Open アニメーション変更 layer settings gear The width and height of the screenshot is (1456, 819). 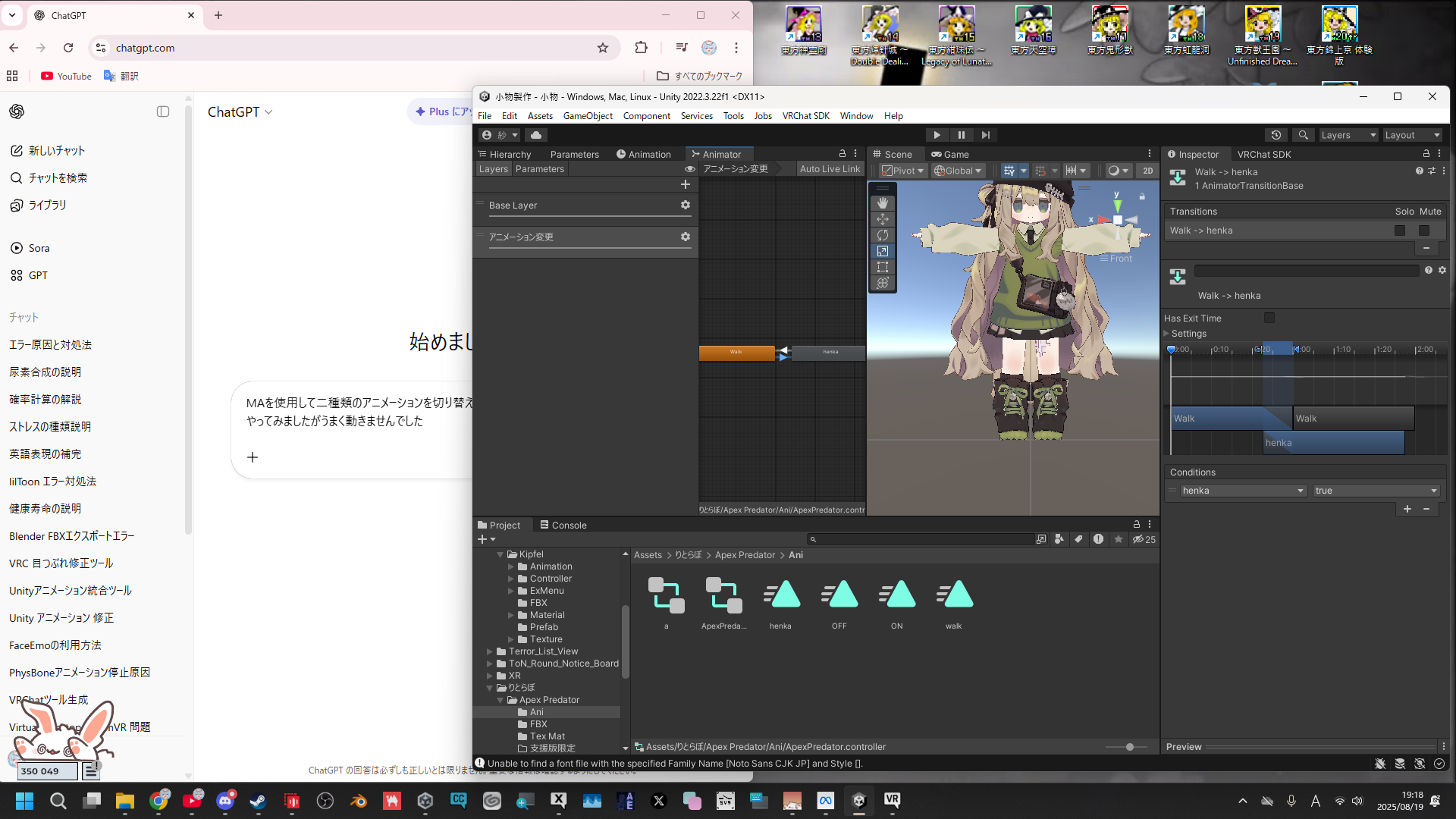[686, 237]
